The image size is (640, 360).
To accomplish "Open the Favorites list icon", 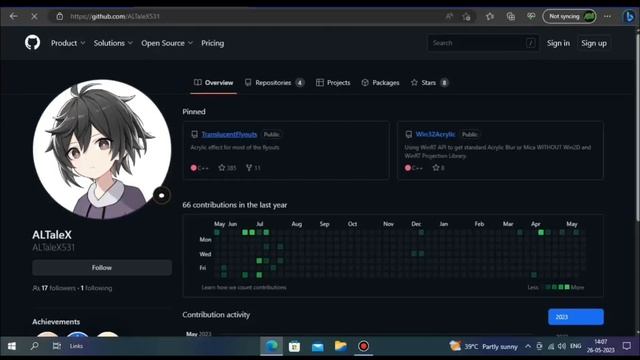I will point(490,16).
